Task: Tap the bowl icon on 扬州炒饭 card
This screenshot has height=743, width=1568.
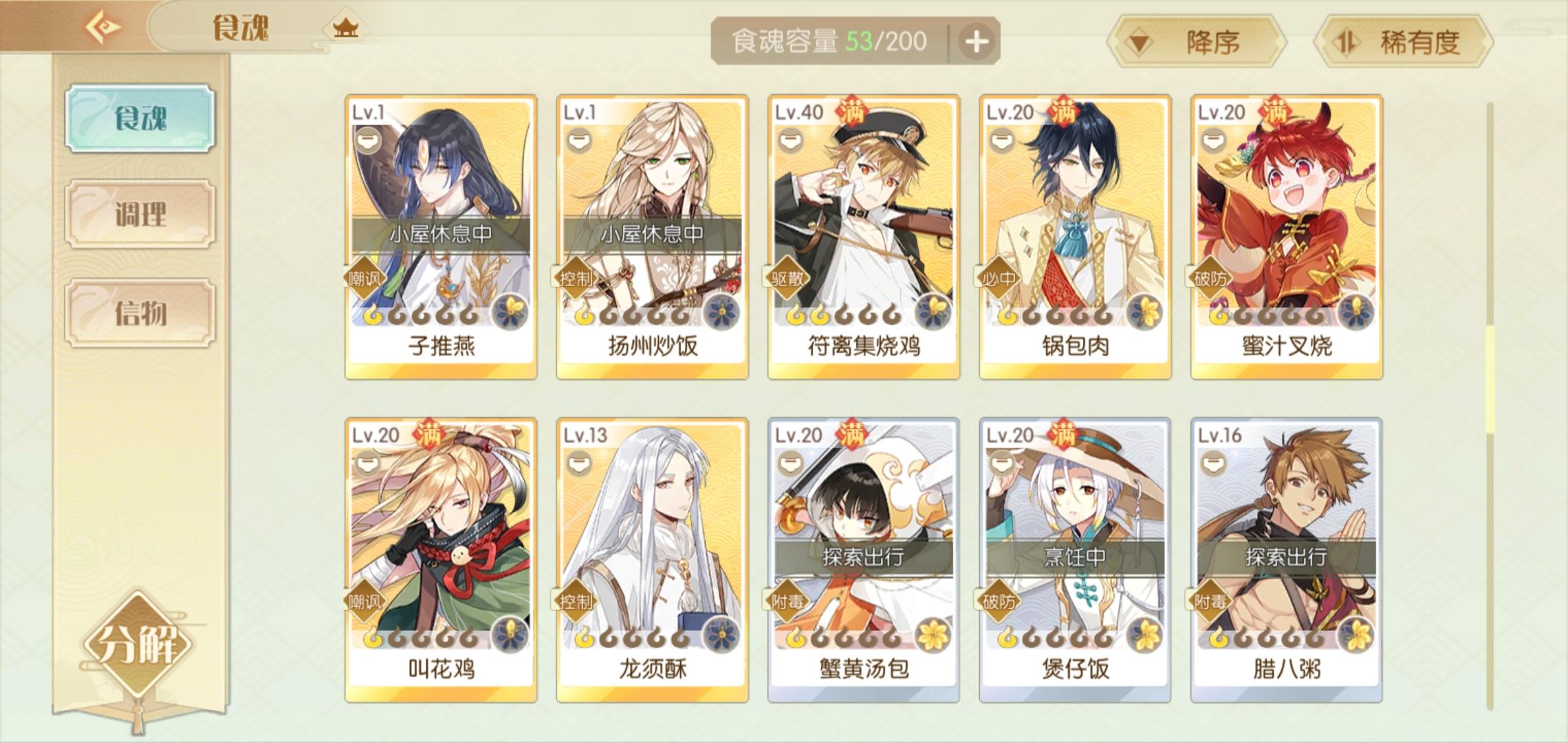Action: pos(579,142)
